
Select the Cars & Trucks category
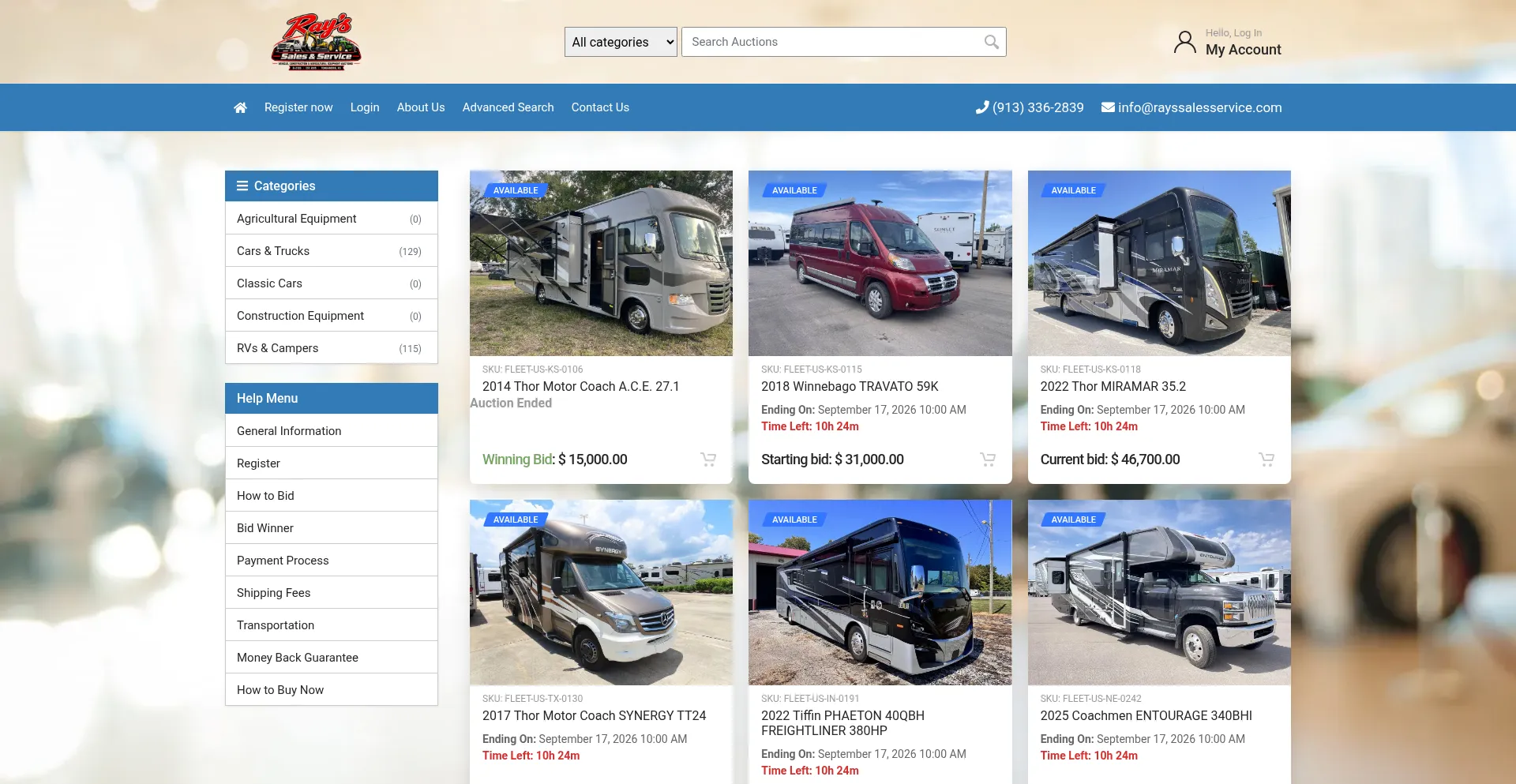(332, 251)
